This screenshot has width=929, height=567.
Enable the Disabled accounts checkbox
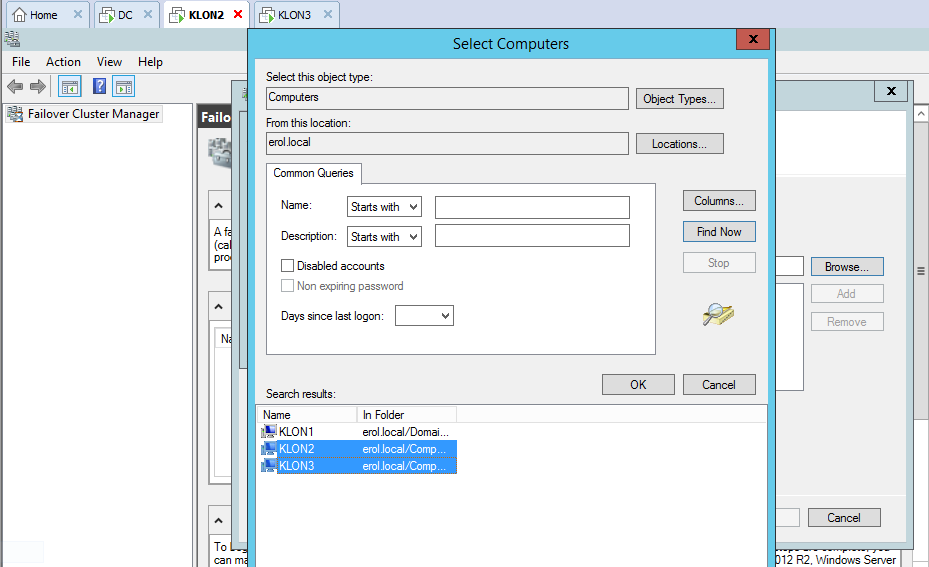click(x=288, y=266)
